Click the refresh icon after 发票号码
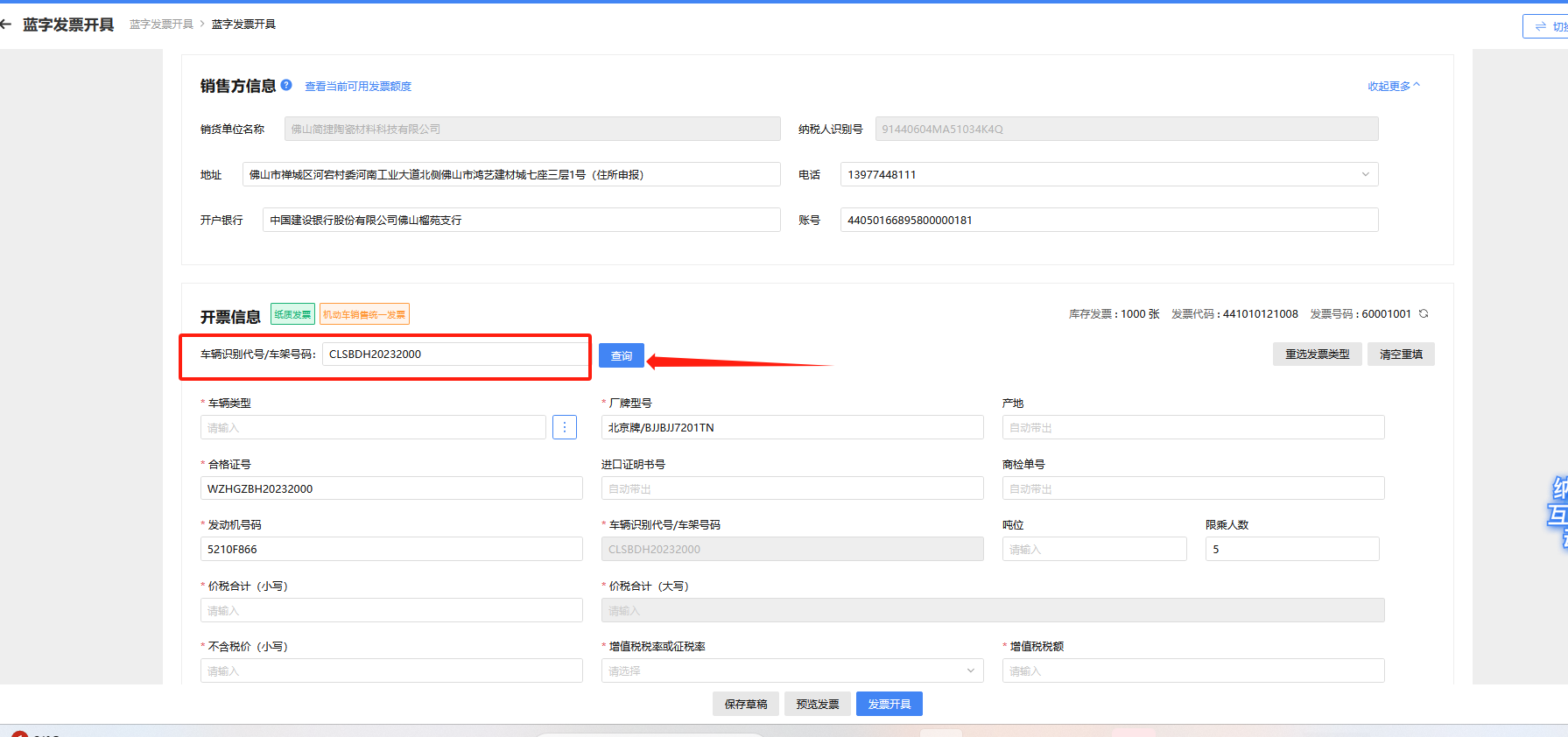The height and width of the screenshot is (737, 1568). pos(1424,313)
